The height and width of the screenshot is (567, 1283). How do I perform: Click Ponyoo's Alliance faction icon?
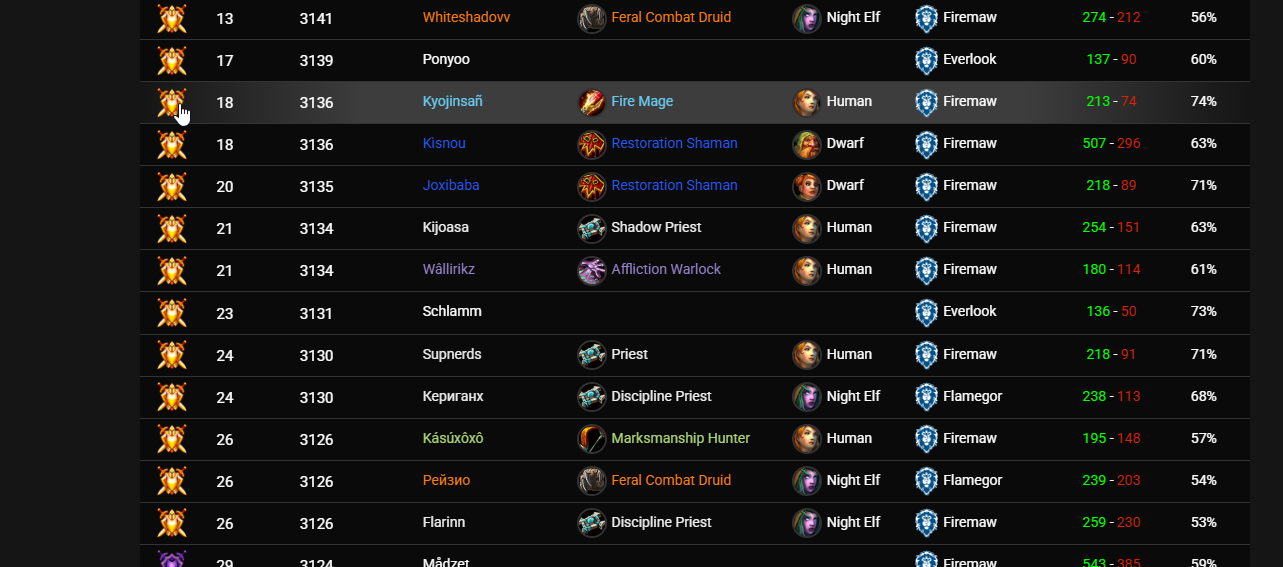click(x=926, y=60)
